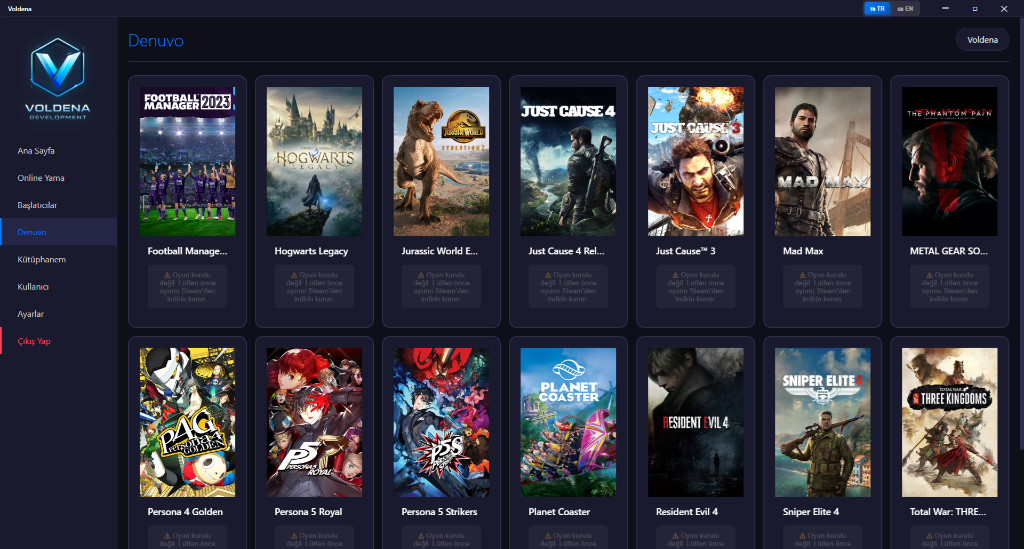Click not-installed warning under Just Cause 3
Screen dimensions: 1024x549
696,287
